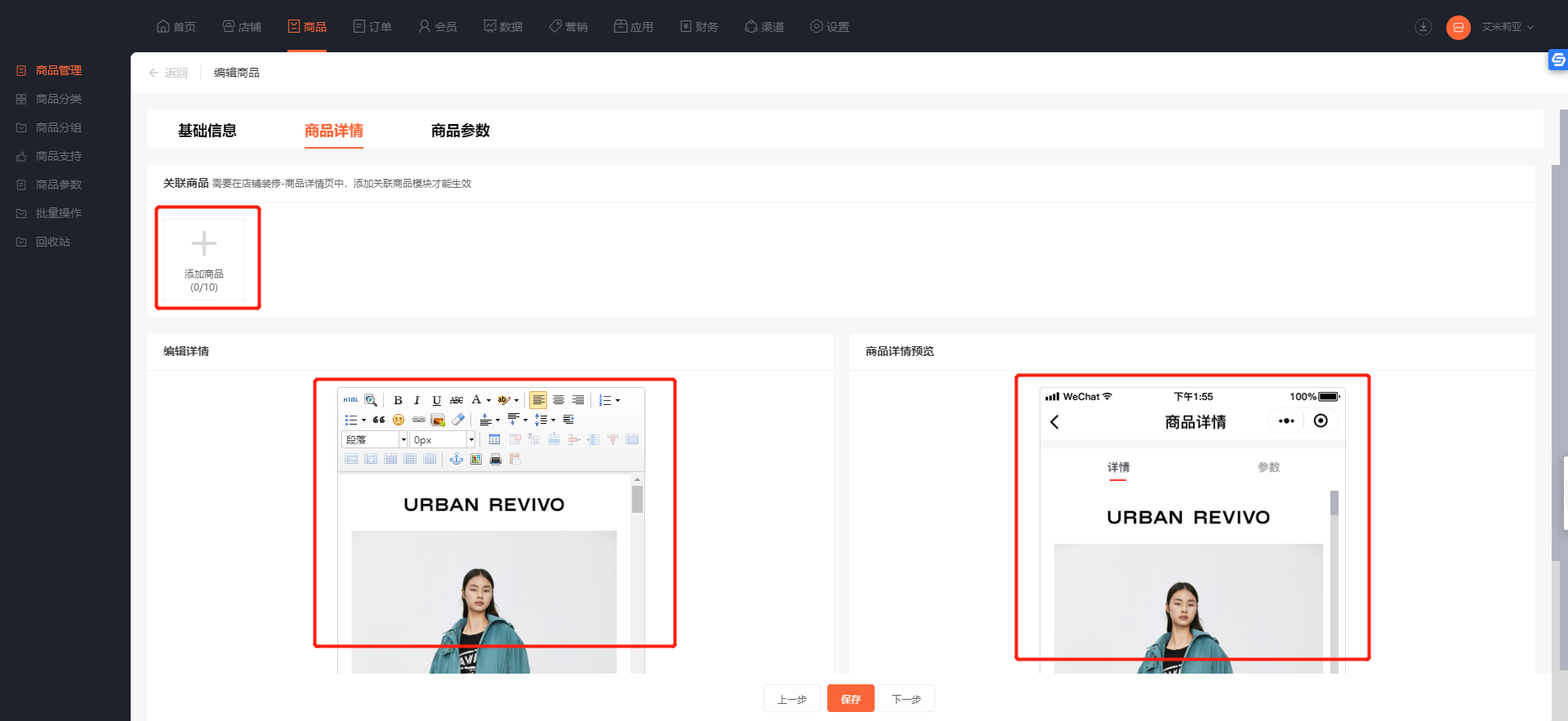The width and height of the screenshot is (1568, 721).
Task: Switch to the 商品参数 tab
Action: [461, 131]
